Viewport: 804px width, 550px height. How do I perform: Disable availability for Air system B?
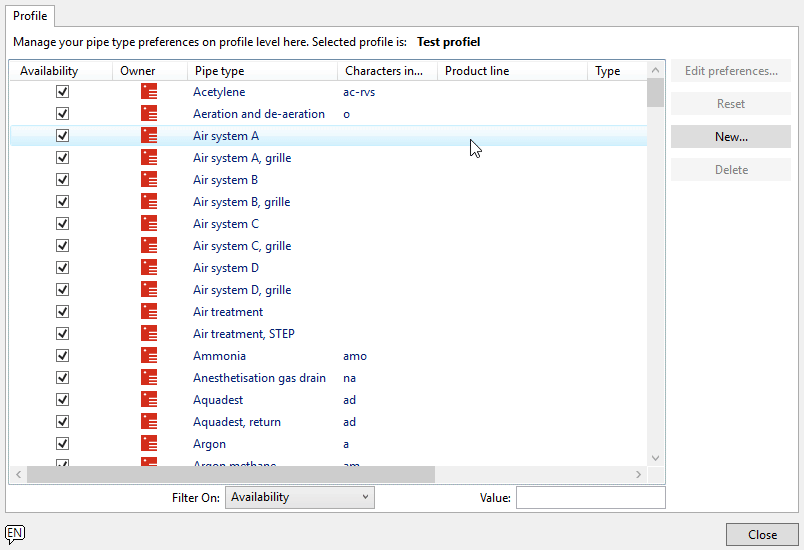point(63,180)
